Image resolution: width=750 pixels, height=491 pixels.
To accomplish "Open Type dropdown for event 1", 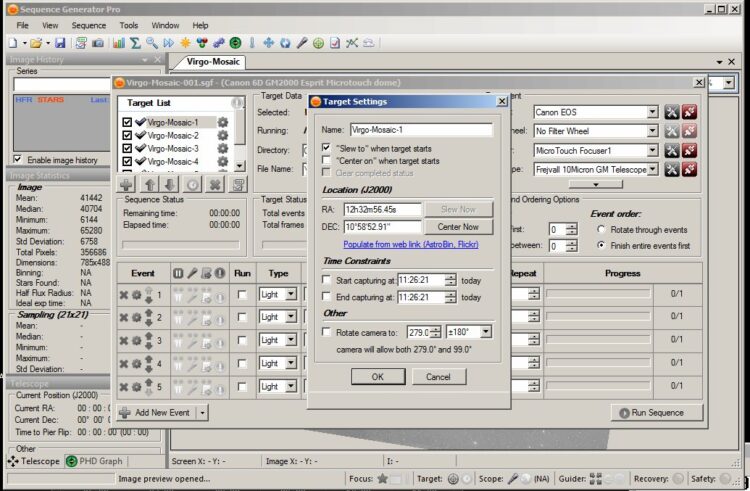I will point(291,294).
